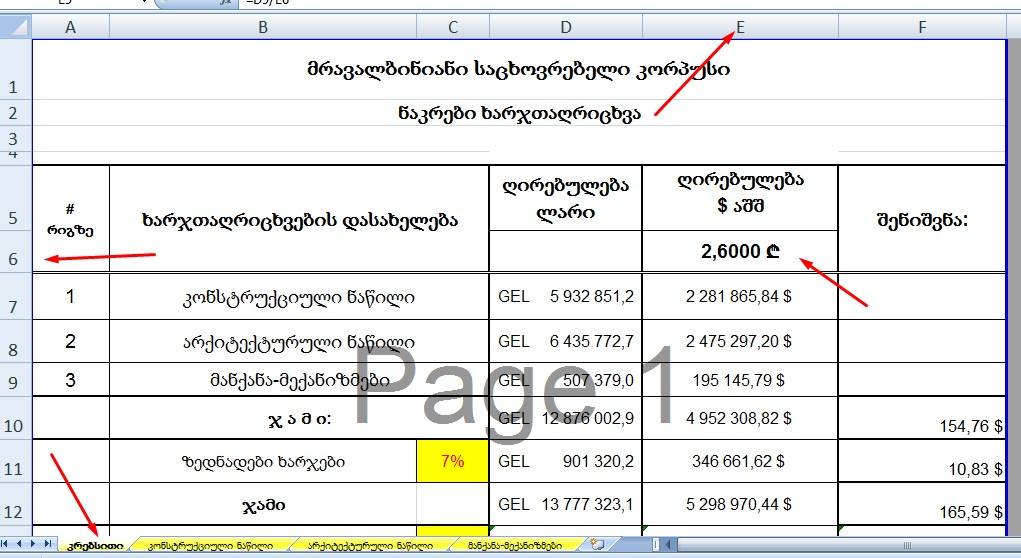Switch to მანქანა-მექანიზმები sheet tab

tap(514, 546)
